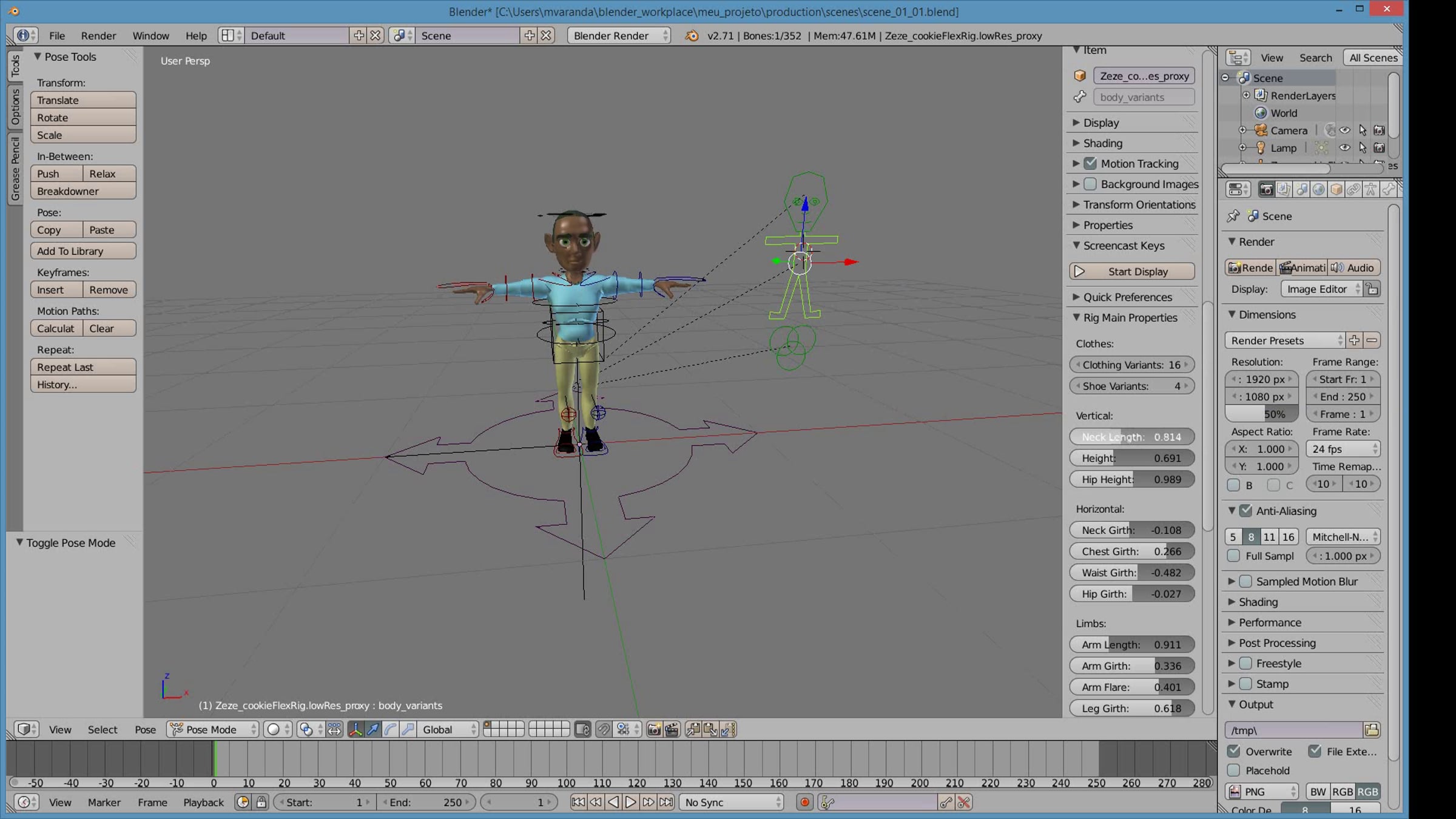Toggle the 3D manipulator widget icon
Screen dimensions: 1456x819
pyautogui.click(x=356, y=729)
